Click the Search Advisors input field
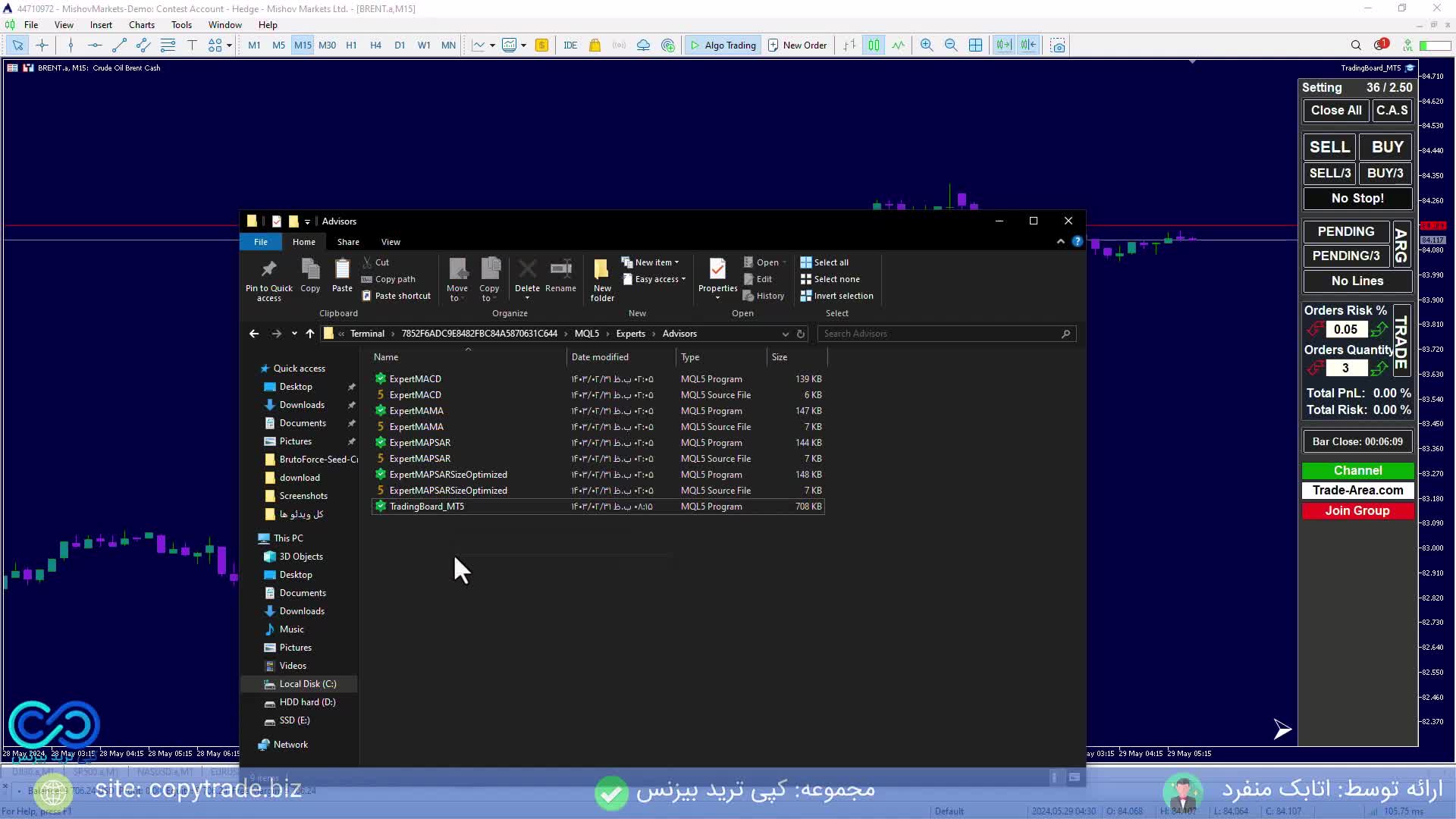Viewport: 1456px width, 819px height. (x=940, y=334)
